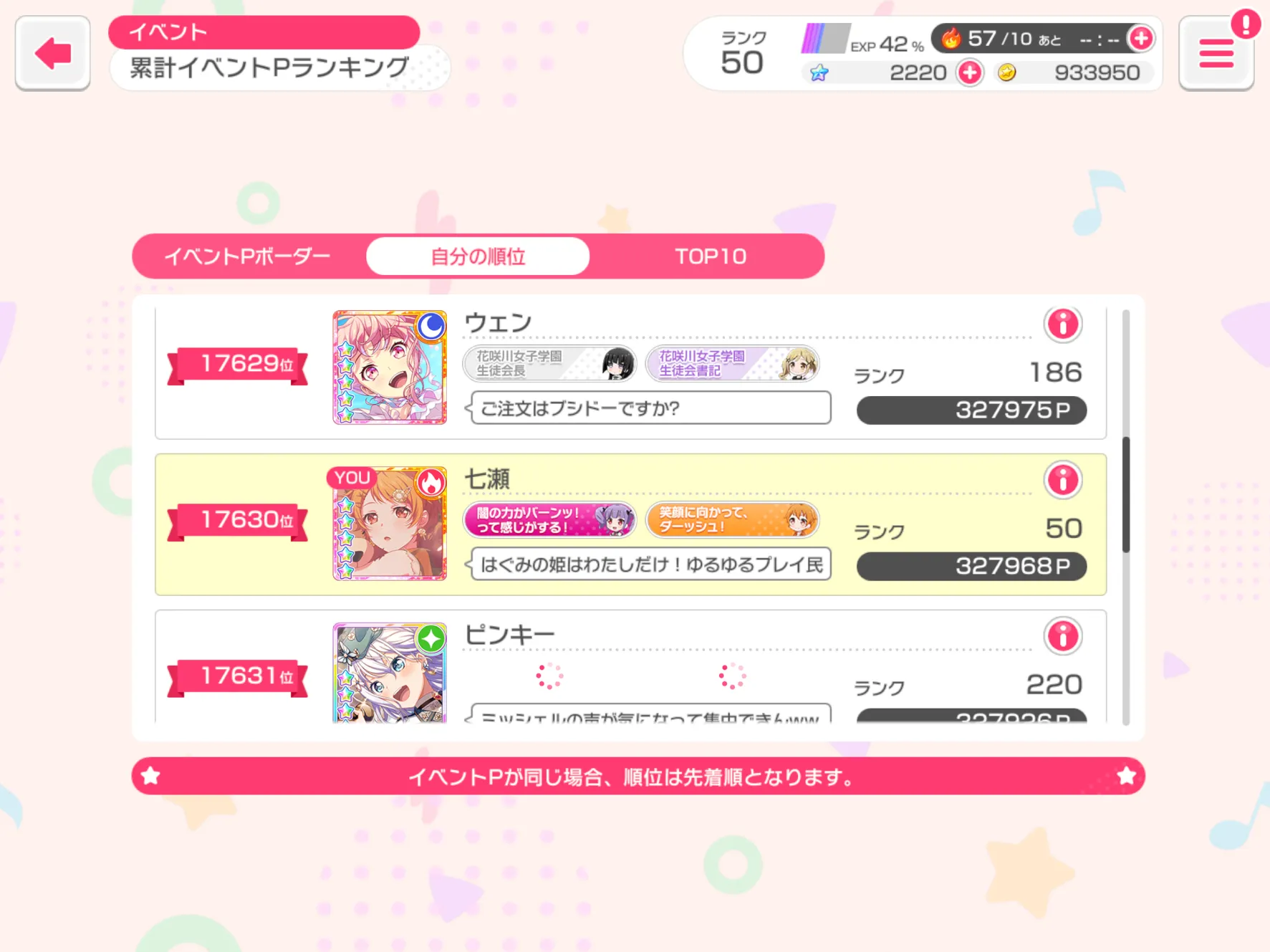Open ピンキー's silver-haired card thumbnail

390,673
